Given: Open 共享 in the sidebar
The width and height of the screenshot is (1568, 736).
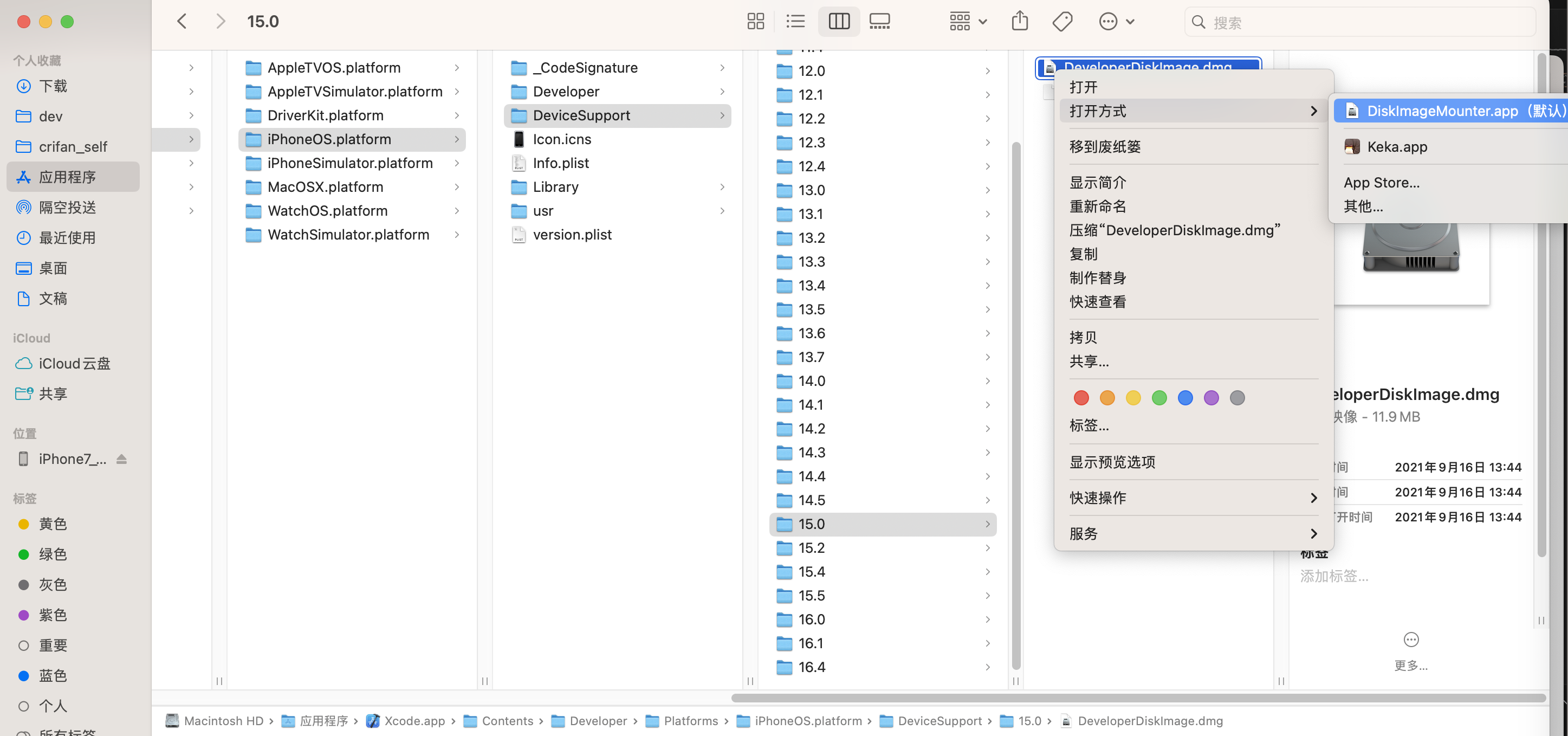Looking at the screenshot, I should [73, 394].
